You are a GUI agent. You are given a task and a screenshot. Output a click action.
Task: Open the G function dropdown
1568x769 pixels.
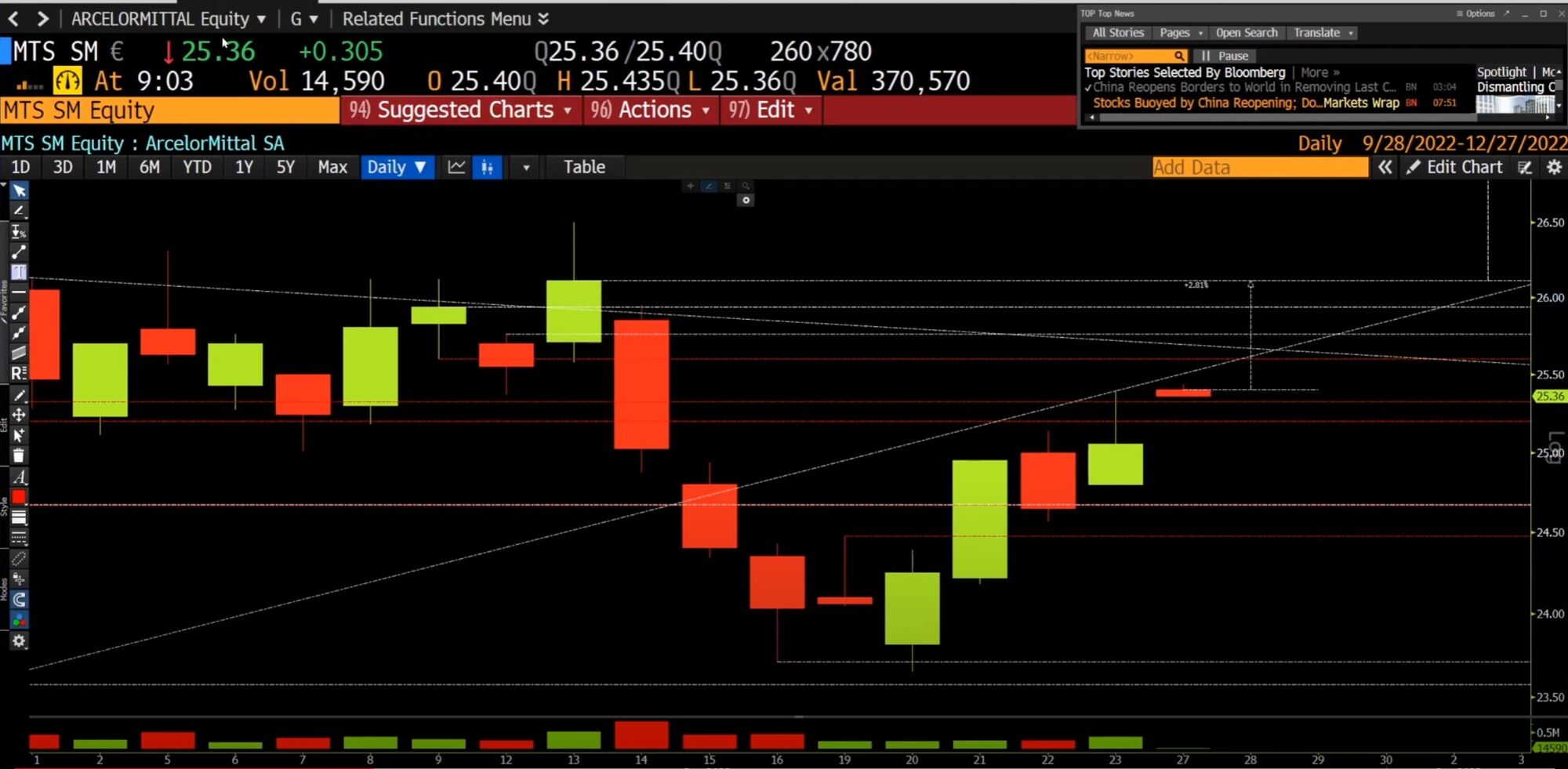304,19
